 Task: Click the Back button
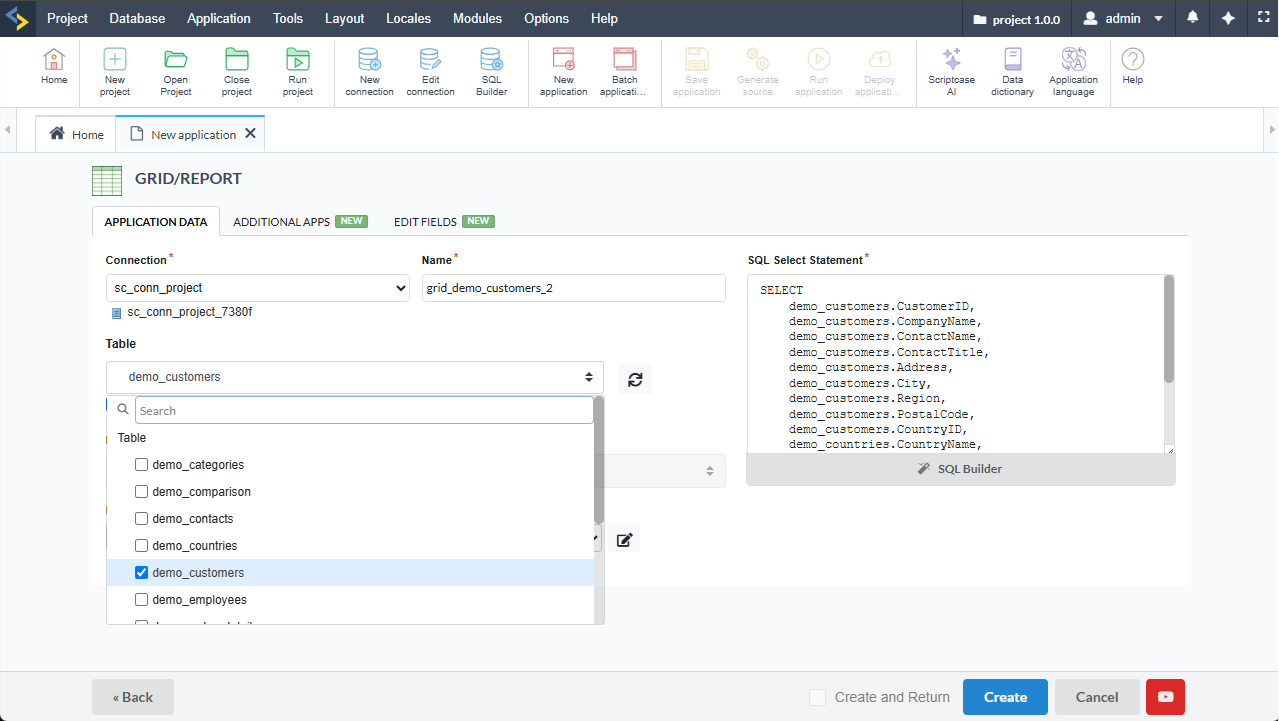pyautogui.click(x=133, y=697)
